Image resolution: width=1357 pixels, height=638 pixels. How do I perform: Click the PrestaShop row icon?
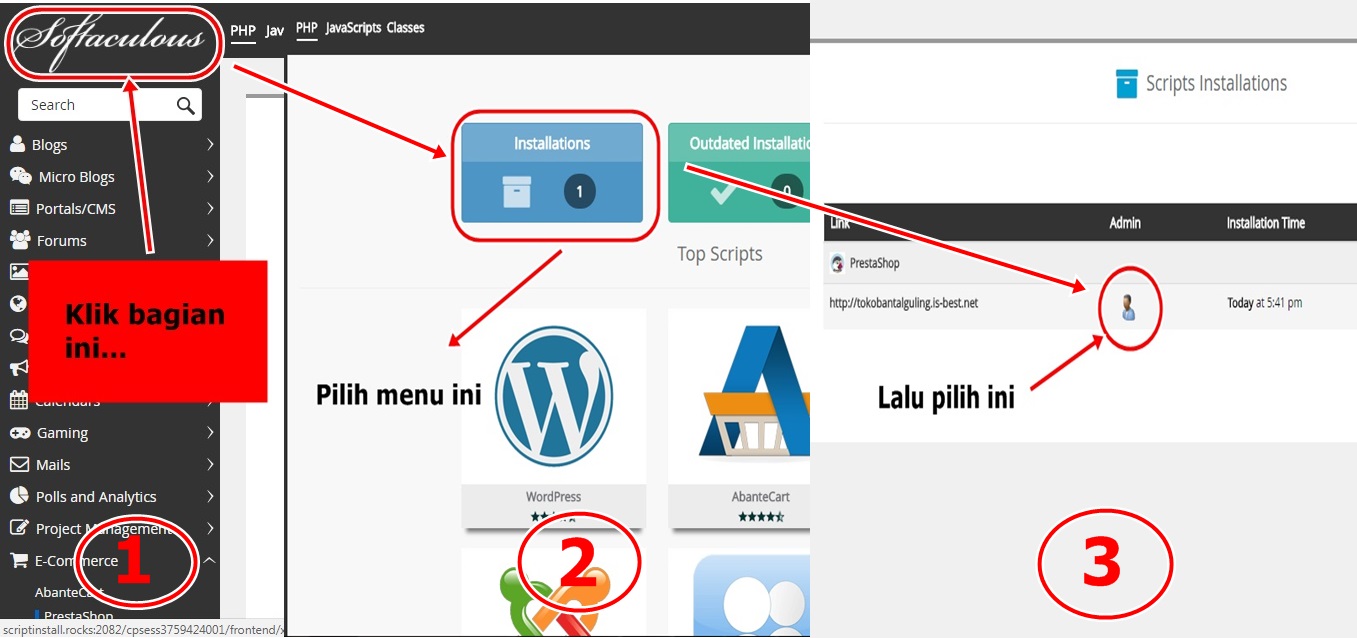[838, 264]
